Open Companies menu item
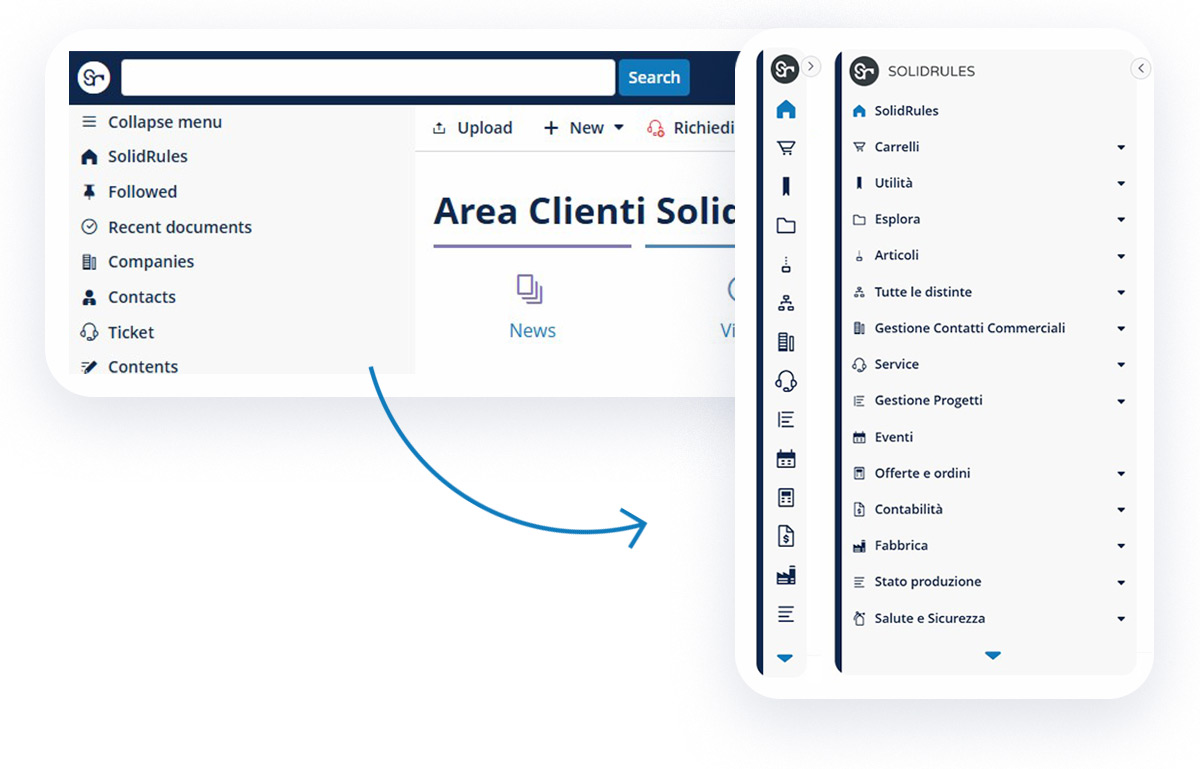1200x769 pixels. pos(138,262)
